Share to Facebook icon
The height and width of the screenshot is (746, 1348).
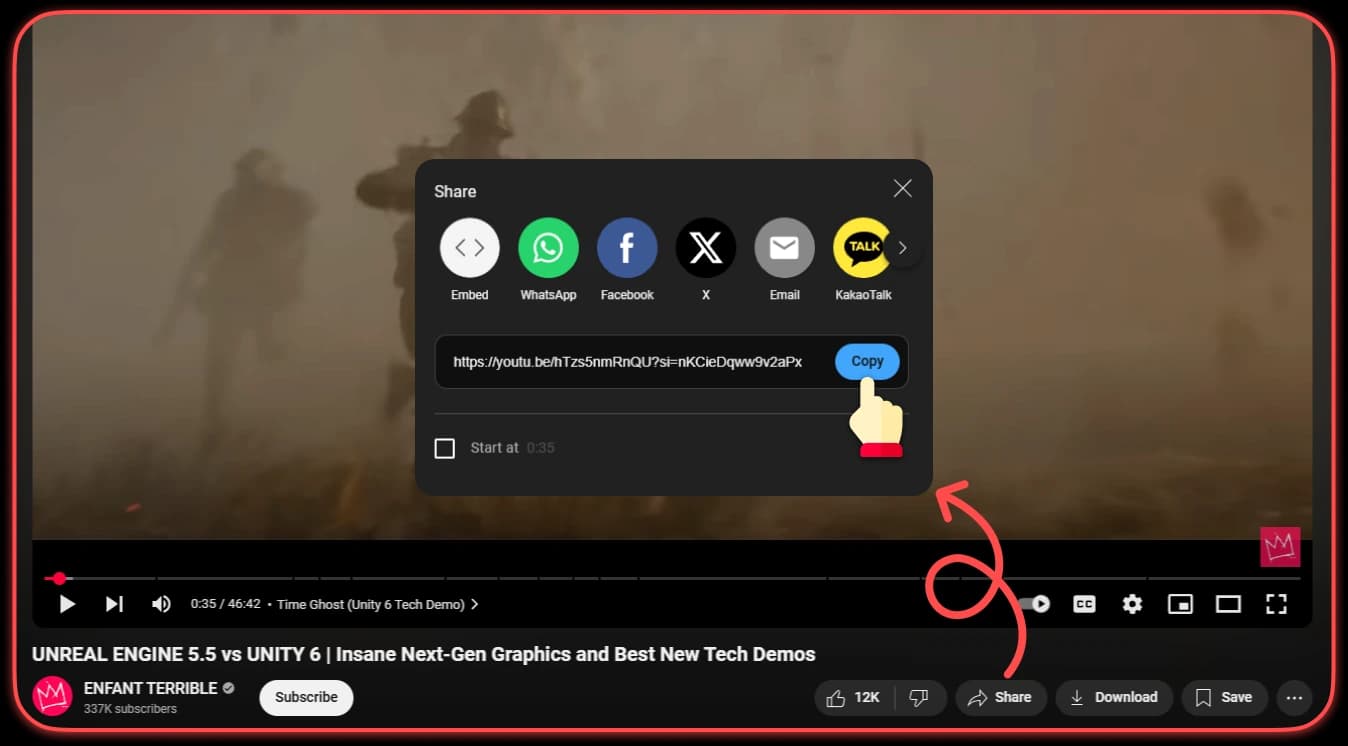click(627, 248)
